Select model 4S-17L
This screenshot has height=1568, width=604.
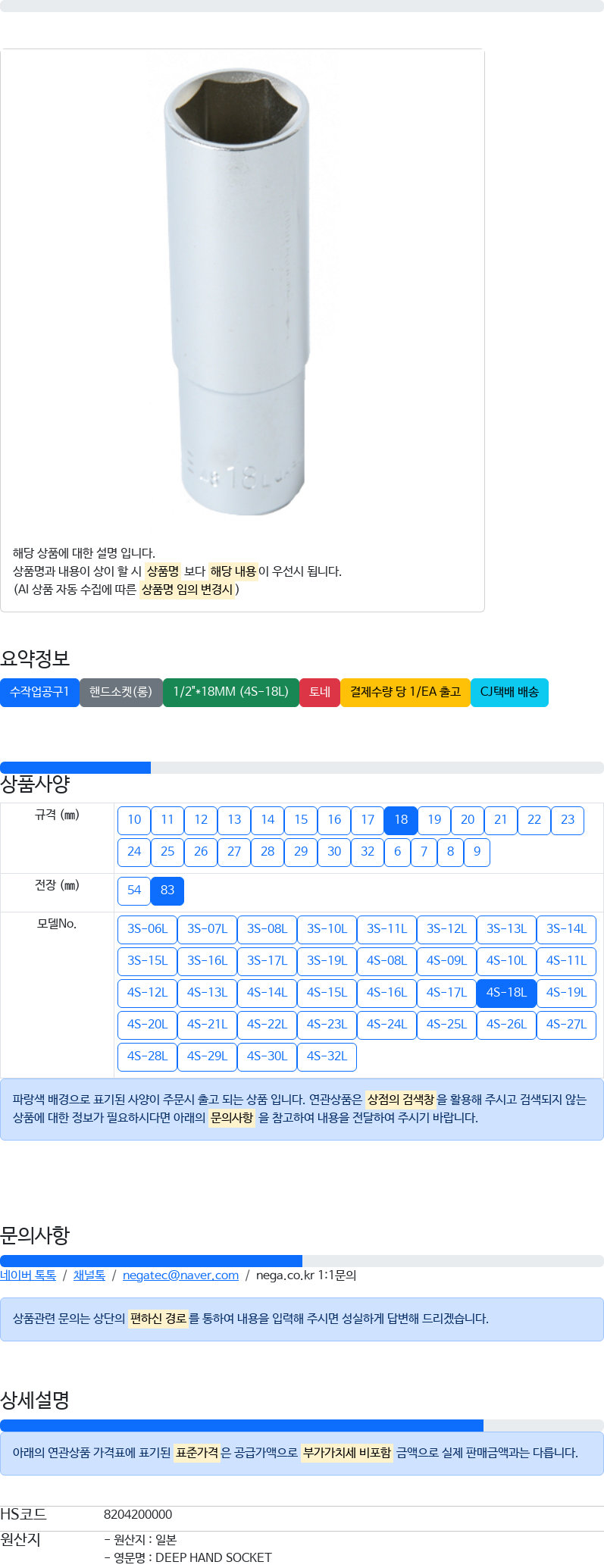(446, 993)
